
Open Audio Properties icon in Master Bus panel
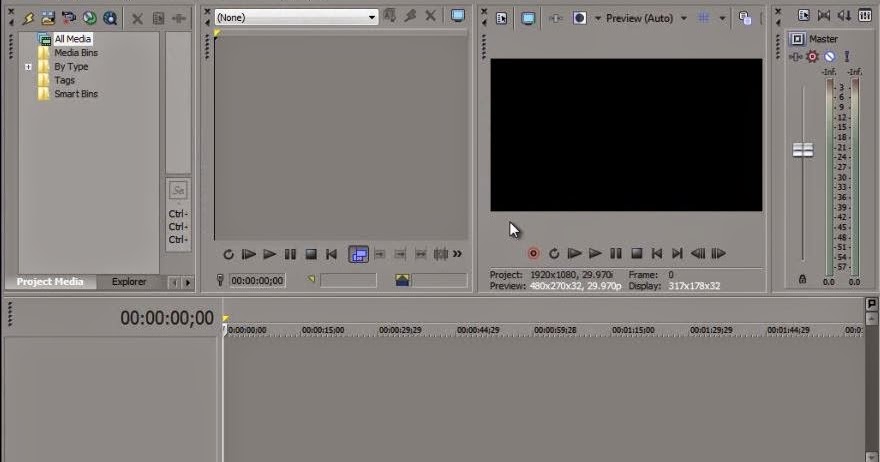click(804, 16)
